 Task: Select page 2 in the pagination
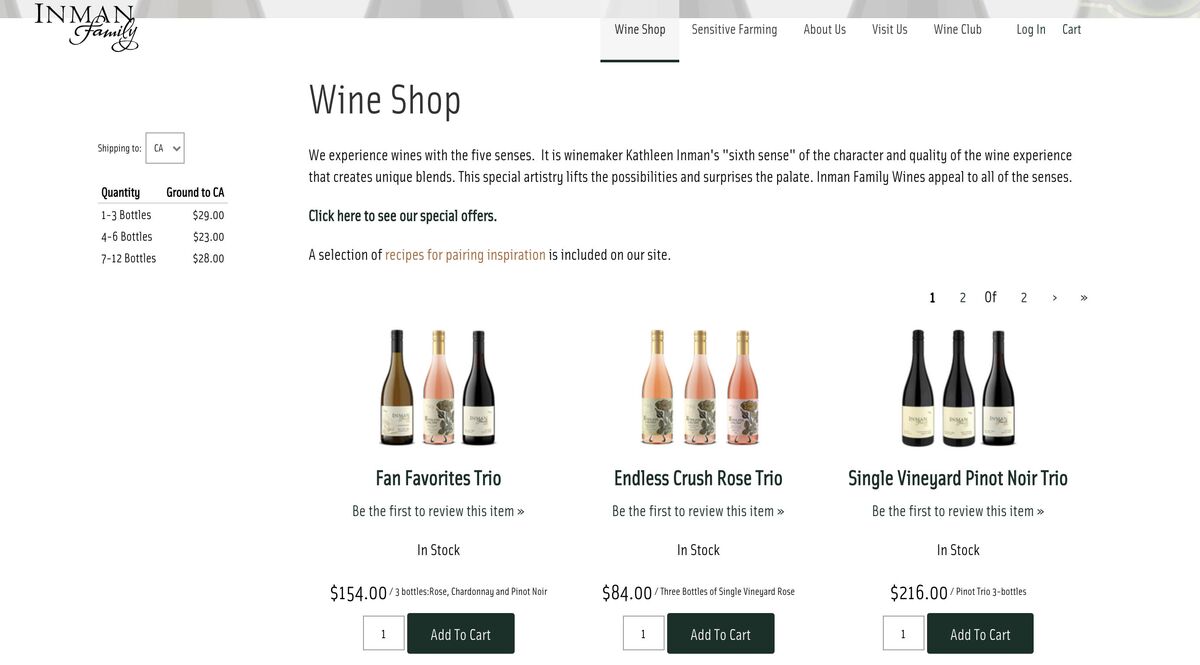[962, 297]
